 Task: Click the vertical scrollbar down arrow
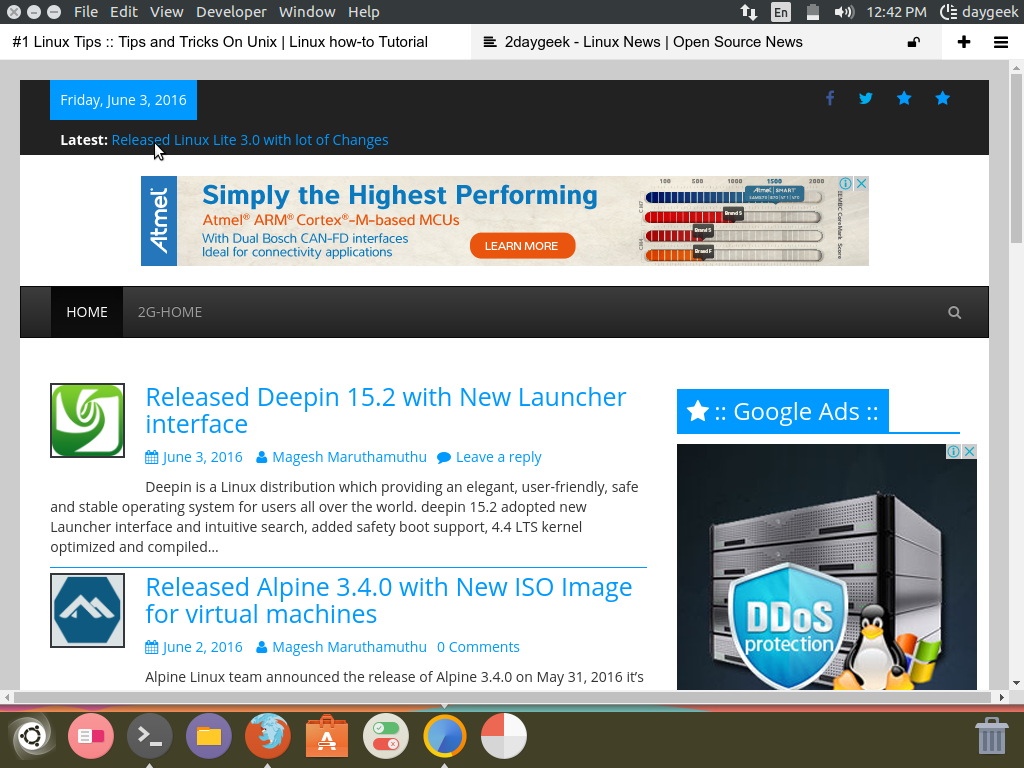[x=1016, y=684]
